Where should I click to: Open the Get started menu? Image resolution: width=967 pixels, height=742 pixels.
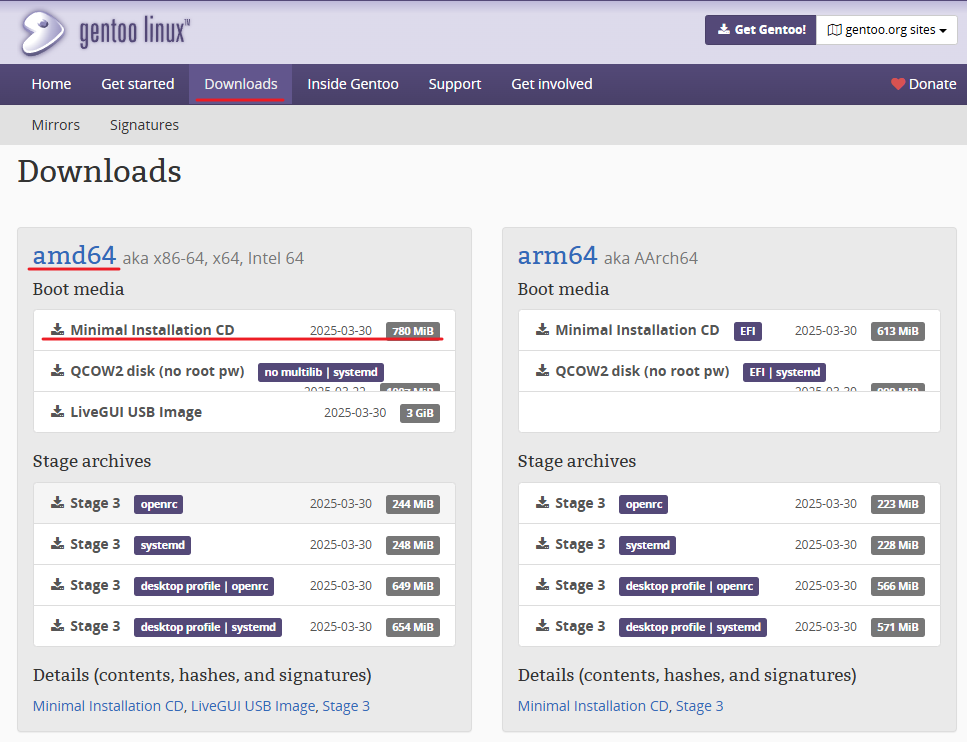[x=138, y=84]
